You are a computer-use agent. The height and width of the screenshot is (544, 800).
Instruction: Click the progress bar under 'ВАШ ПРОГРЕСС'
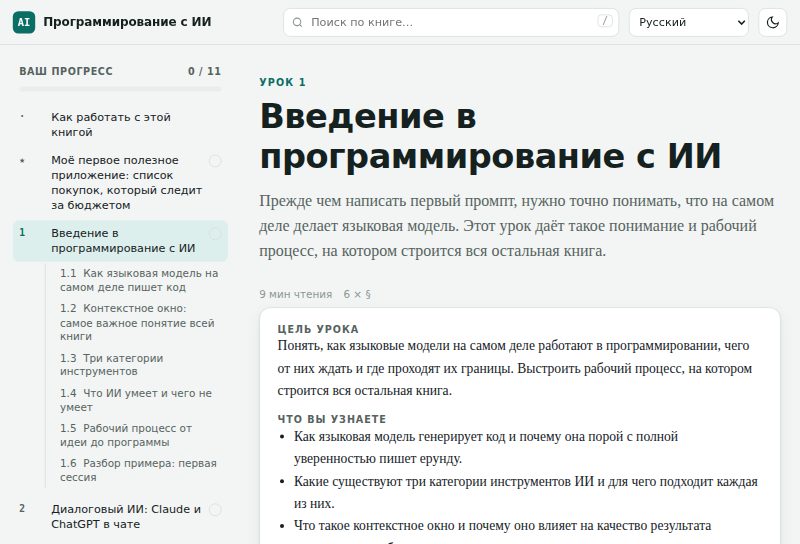tap(120, 89)
